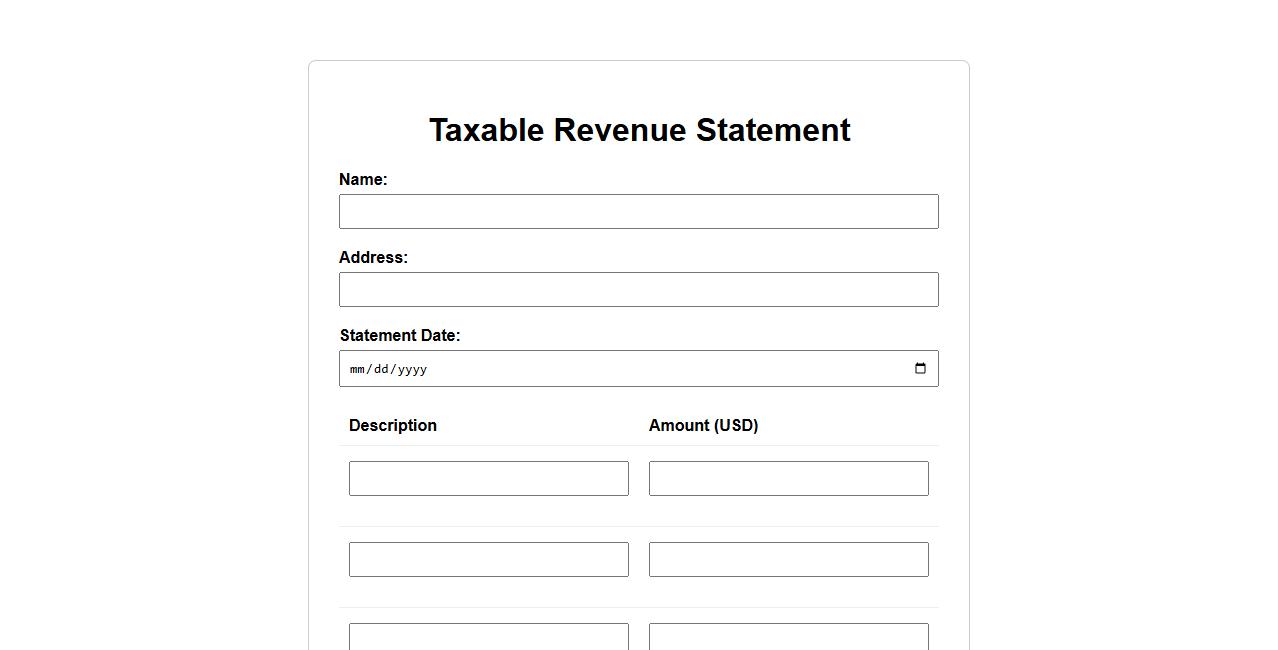Select the month (mm) segment of the date

[357, 370]
